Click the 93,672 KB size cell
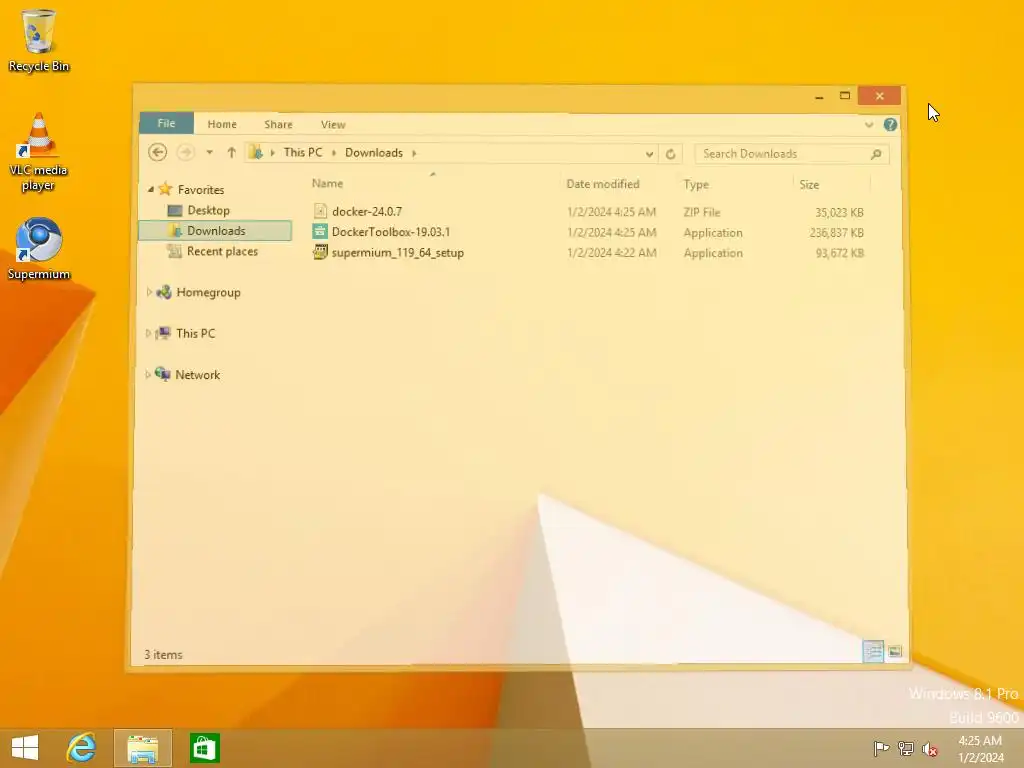 pyautogui.click(x=839, y=253)
